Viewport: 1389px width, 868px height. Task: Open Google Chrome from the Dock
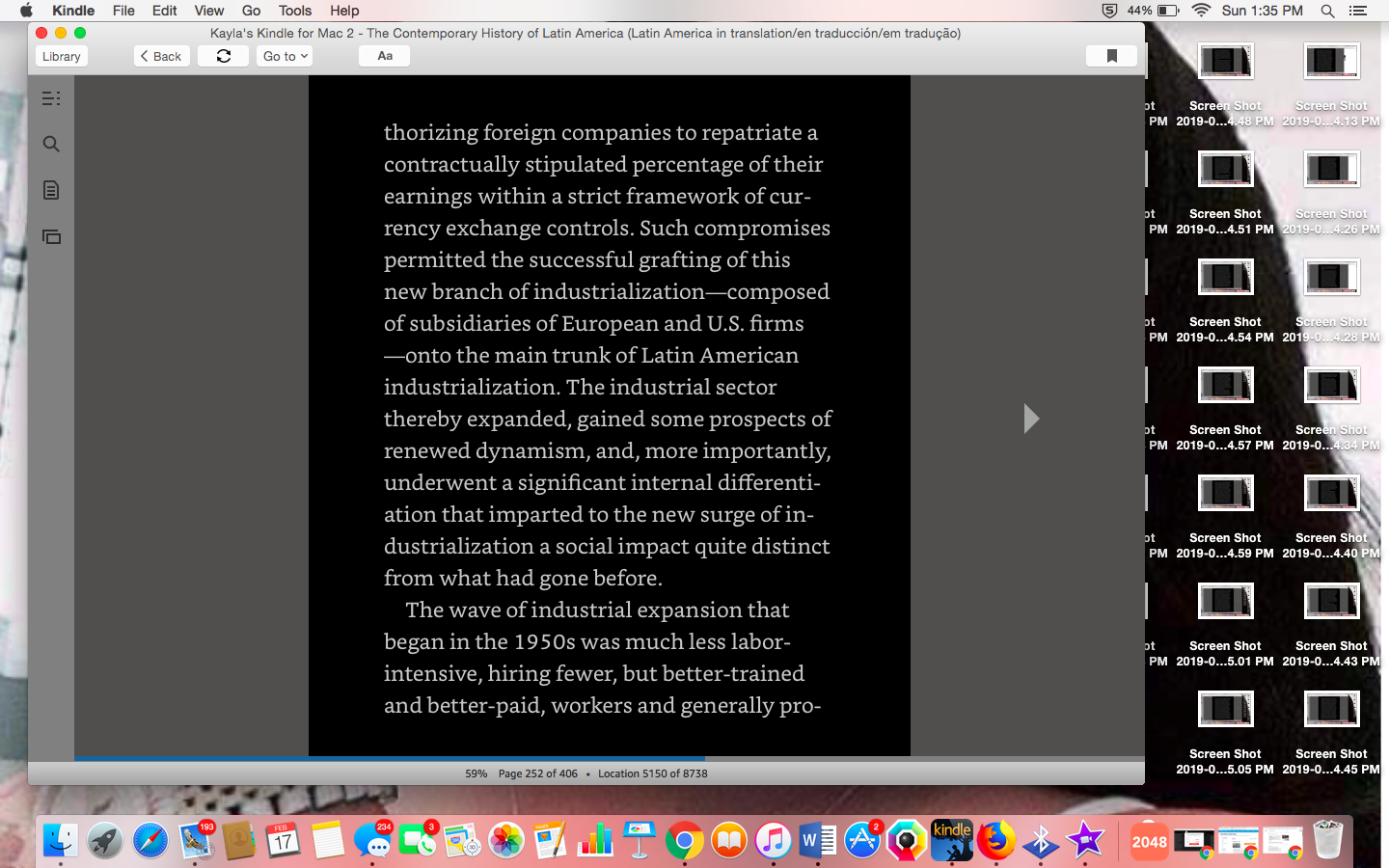pos(684,840)
